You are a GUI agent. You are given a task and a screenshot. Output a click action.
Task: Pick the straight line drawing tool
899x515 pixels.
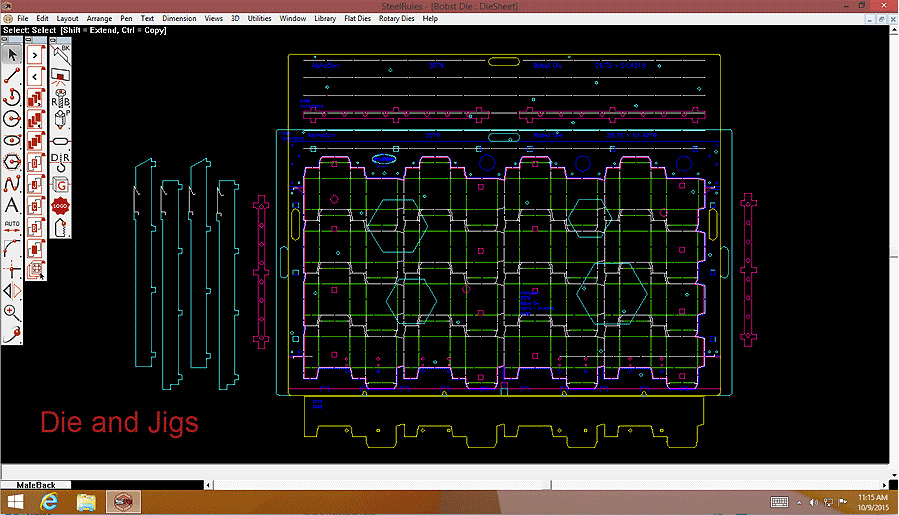[12, 75]
